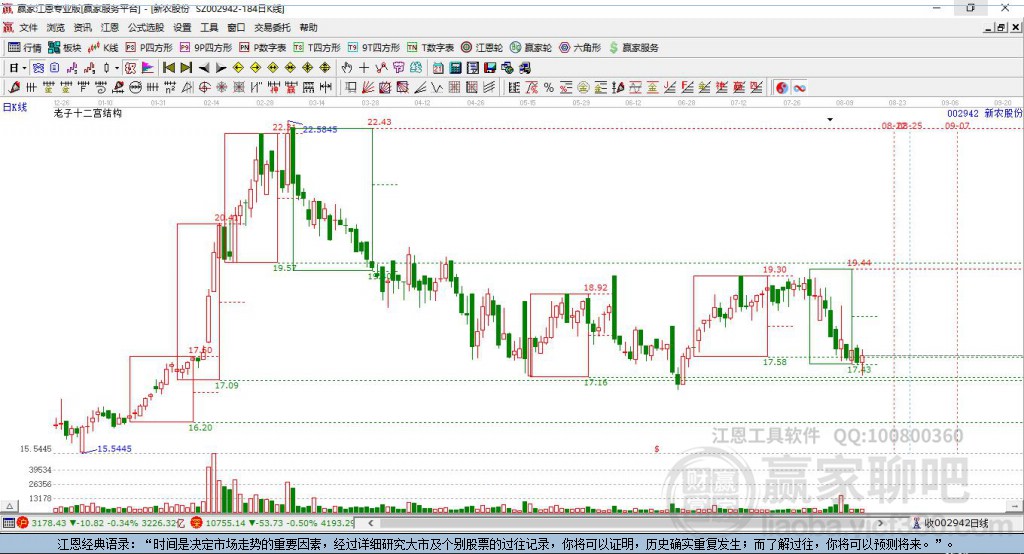The width and height of the screenshot is (1024, 554).
Task: Click the 收002942日线 status bar item
Action: pyautogui.click(x=950, y=523)
